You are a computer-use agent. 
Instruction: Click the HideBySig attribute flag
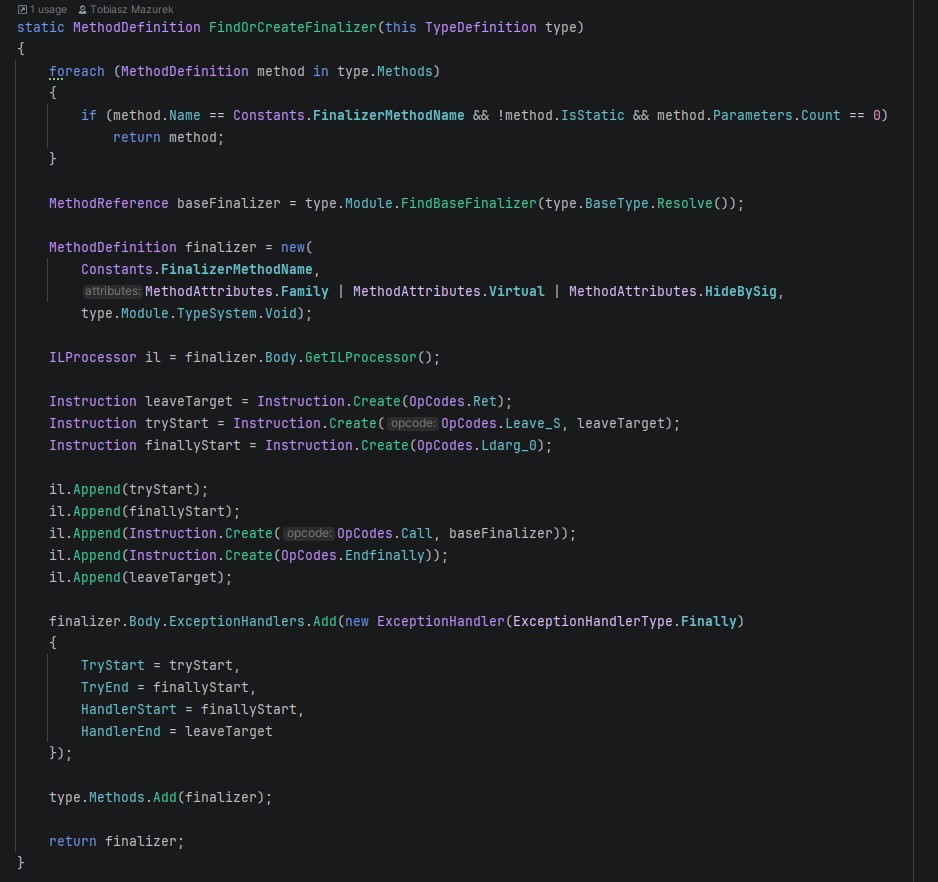(x=740, y=291)
